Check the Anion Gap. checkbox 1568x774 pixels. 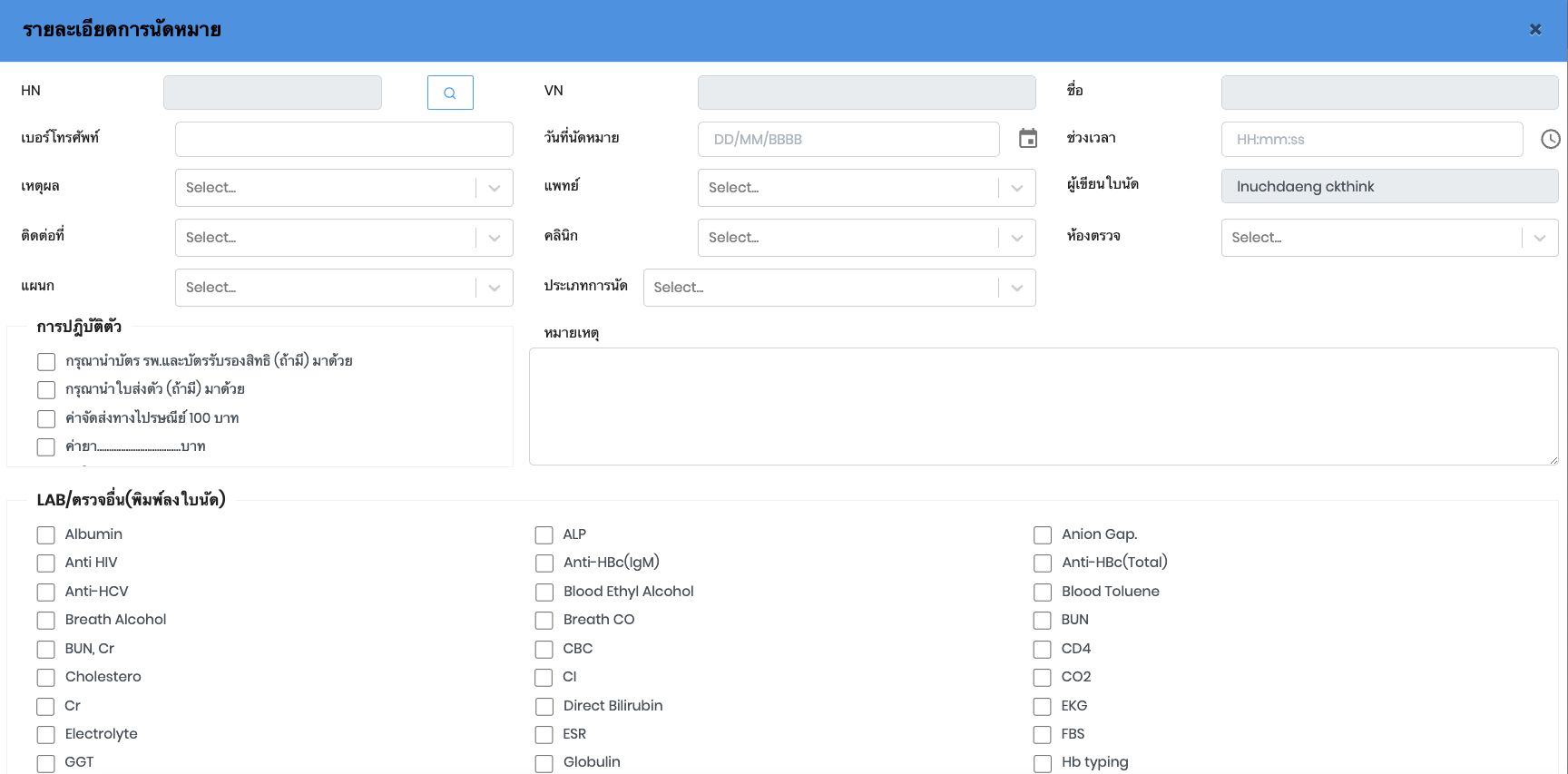point(1043,535)
